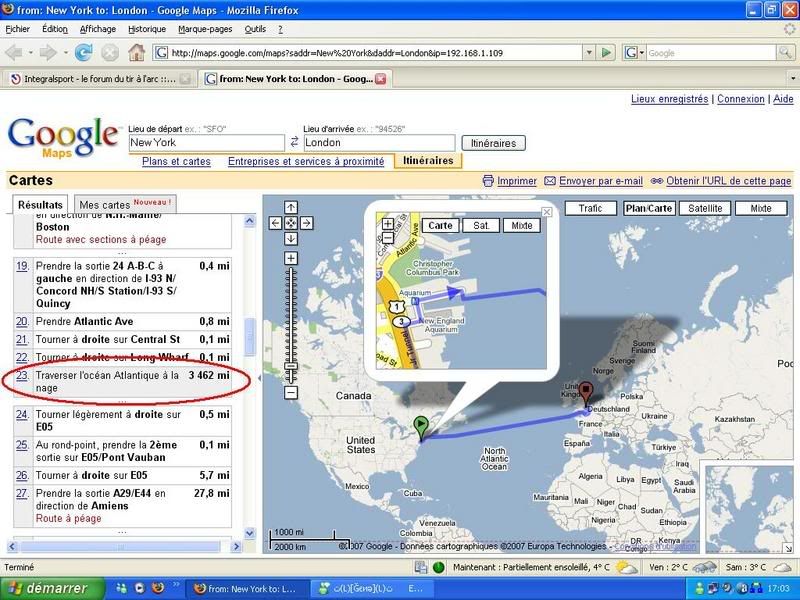Click the Lieux enregistrés link
The image size is (800, 600).
coord(669,99)
